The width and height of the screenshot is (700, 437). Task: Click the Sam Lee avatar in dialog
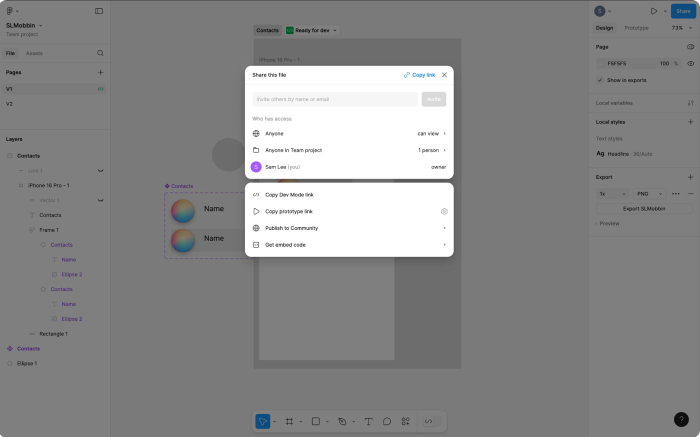point(256,167)
